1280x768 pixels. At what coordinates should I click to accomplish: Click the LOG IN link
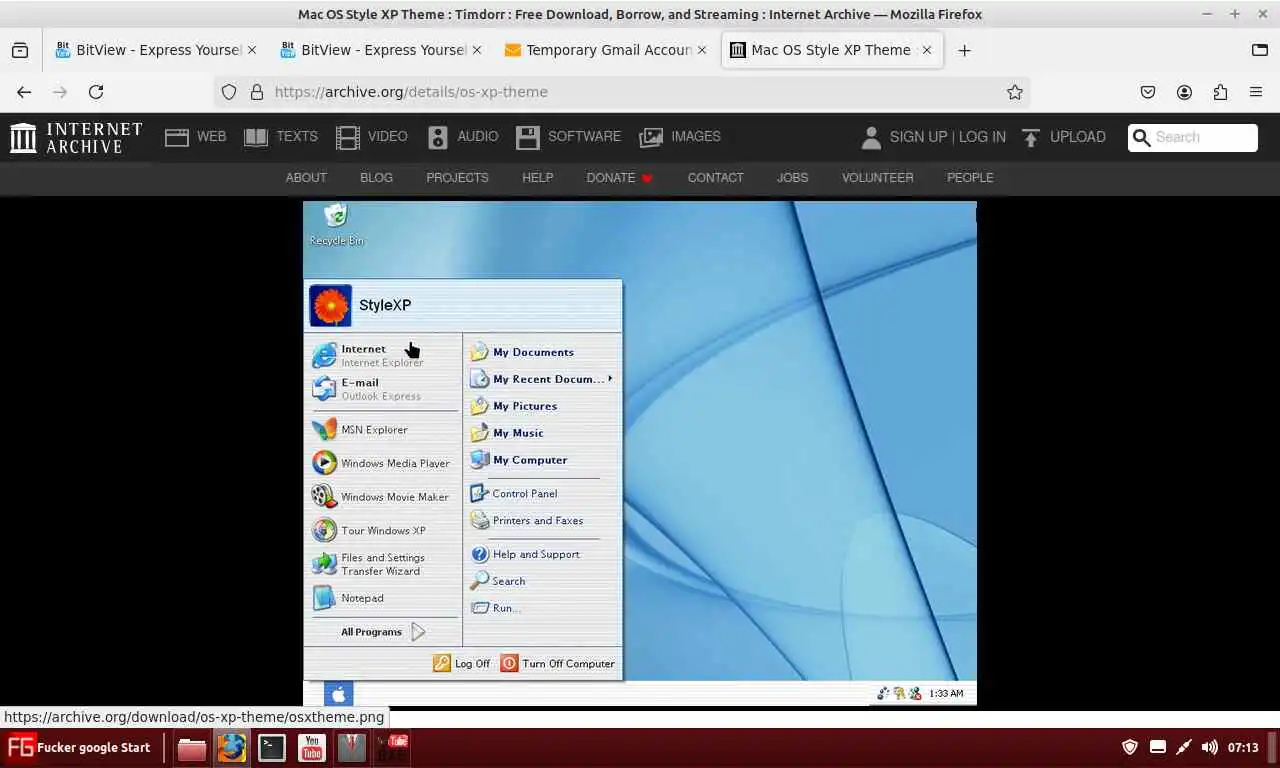click(x=982, y=137)
